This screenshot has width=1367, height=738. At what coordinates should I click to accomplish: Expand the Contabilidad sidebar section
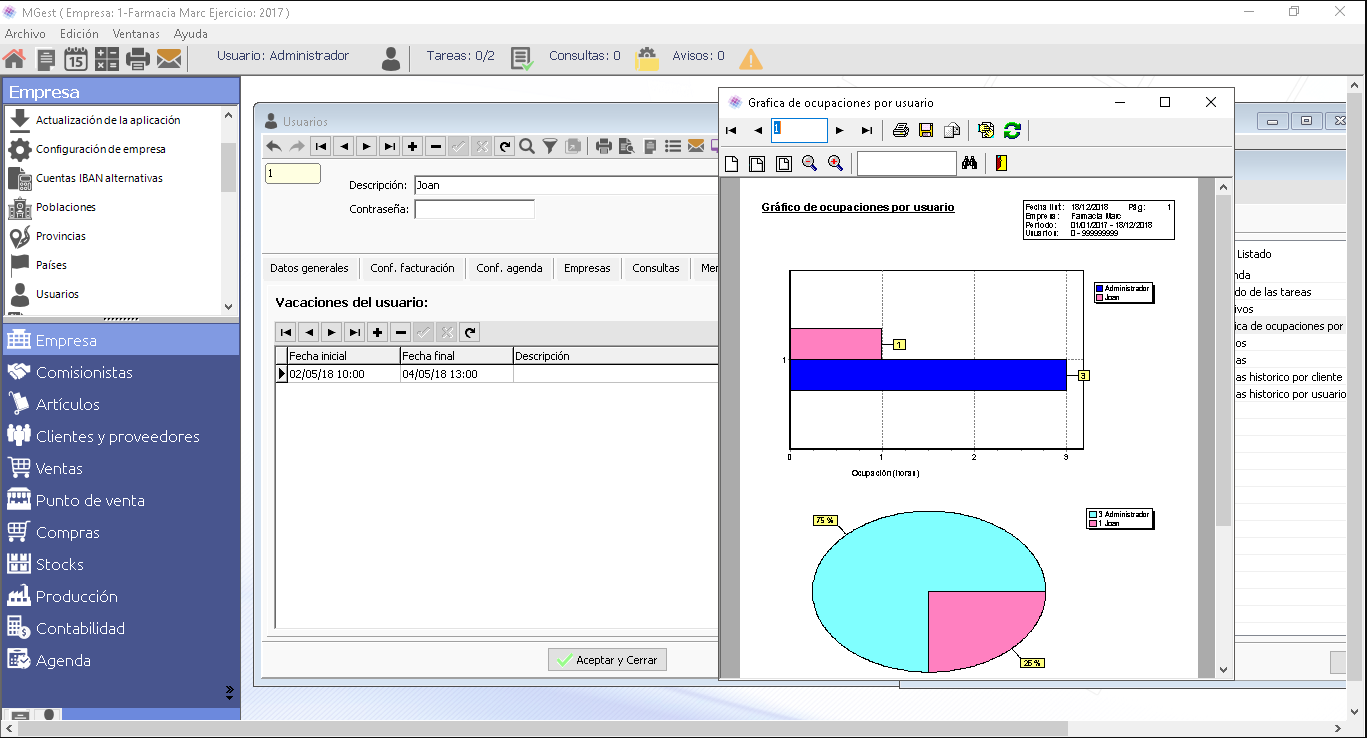(120, 628)
